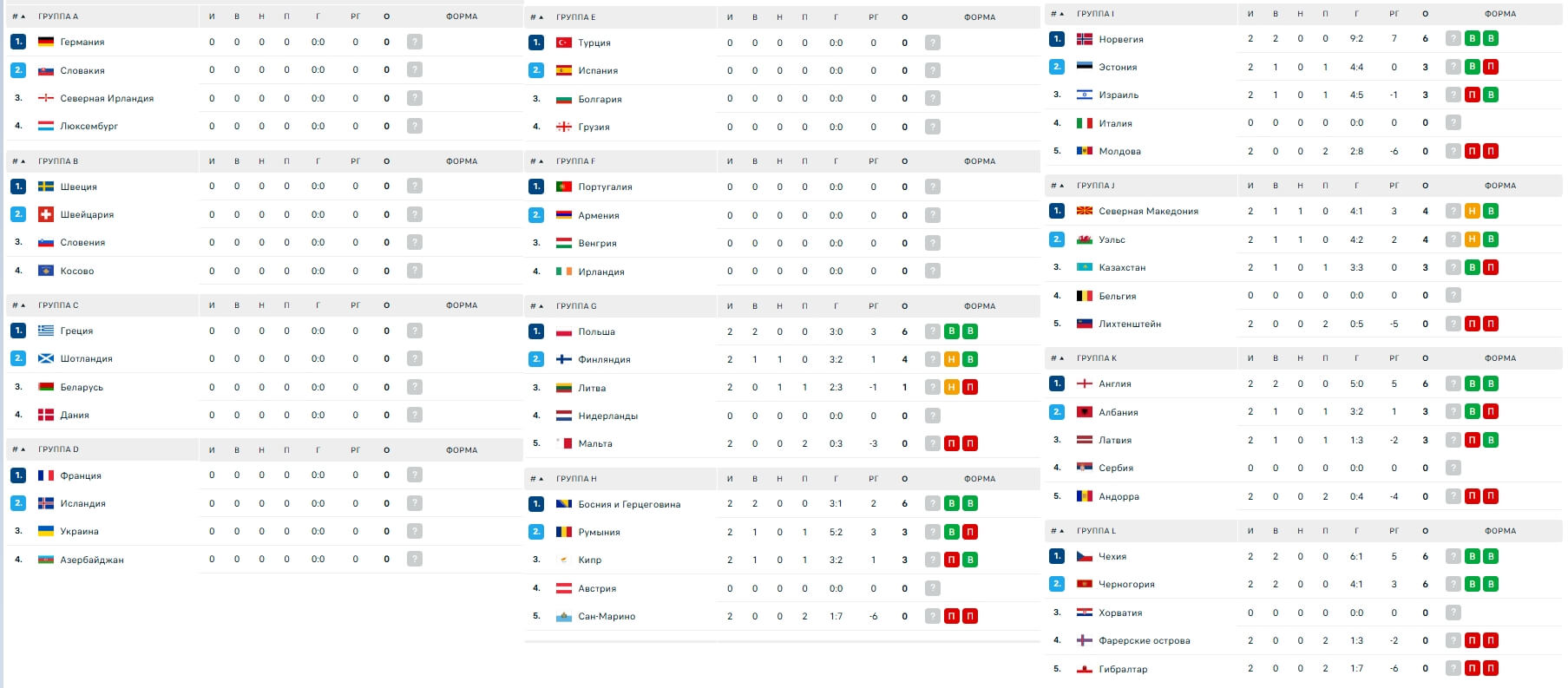This screenshot has width=1568, height=688.
Task: Click the Wales flag icon in Group J
Action: pyautogui.click(x=1085, y=239)
